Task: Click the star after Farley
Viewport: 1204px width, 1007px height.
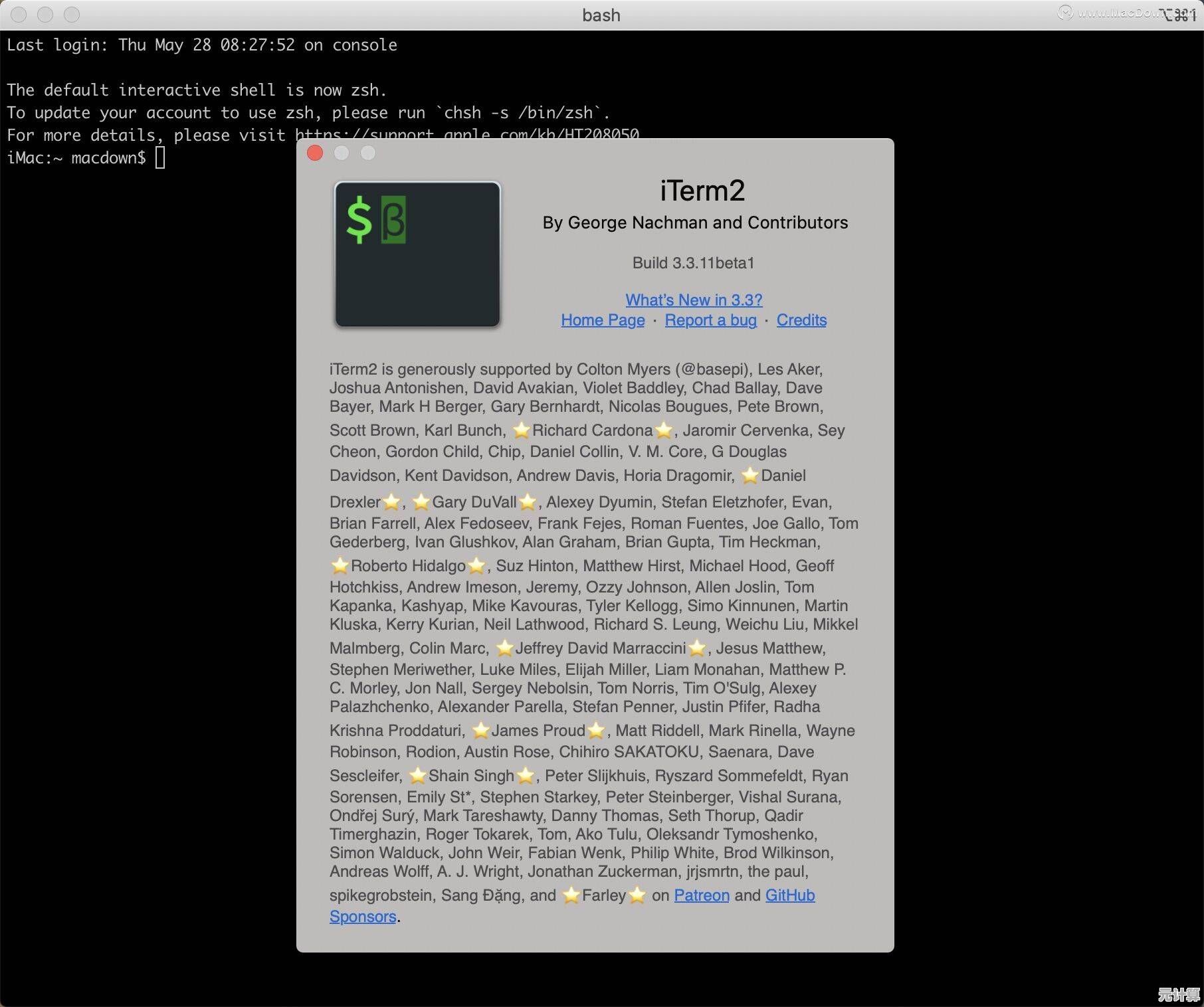Action: [637, 895]
